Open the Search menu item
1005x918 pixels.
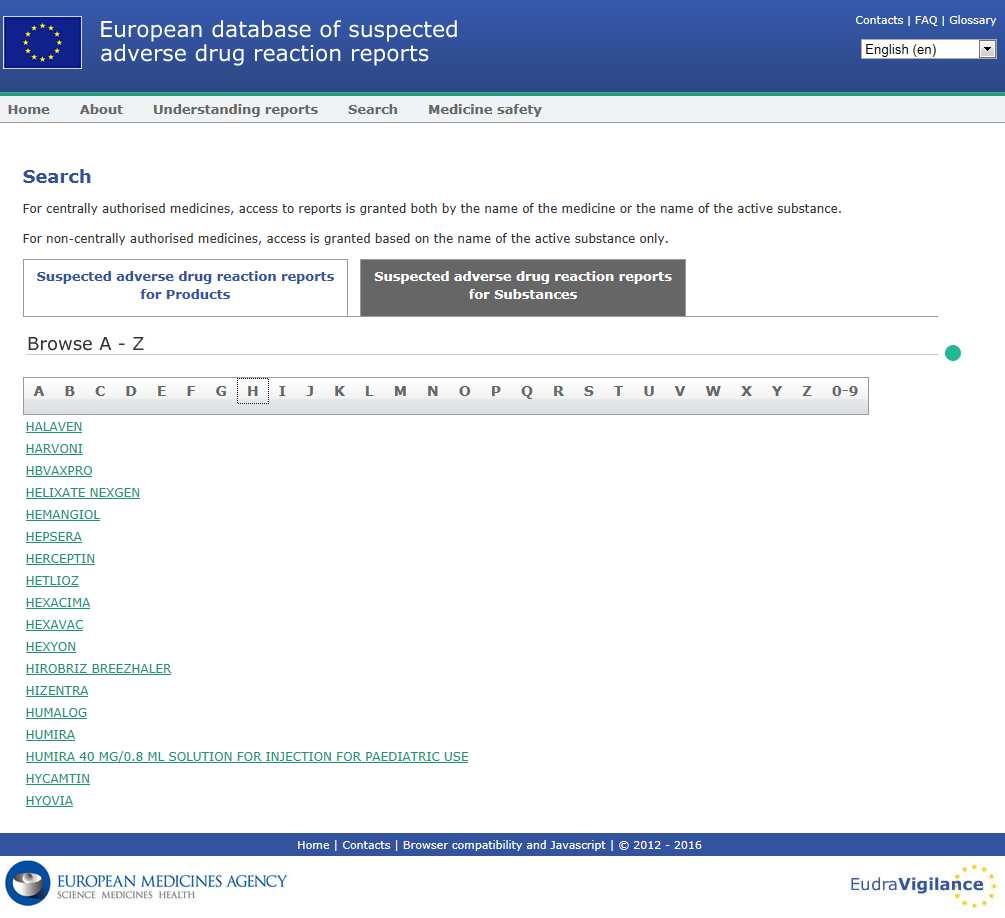372,110
